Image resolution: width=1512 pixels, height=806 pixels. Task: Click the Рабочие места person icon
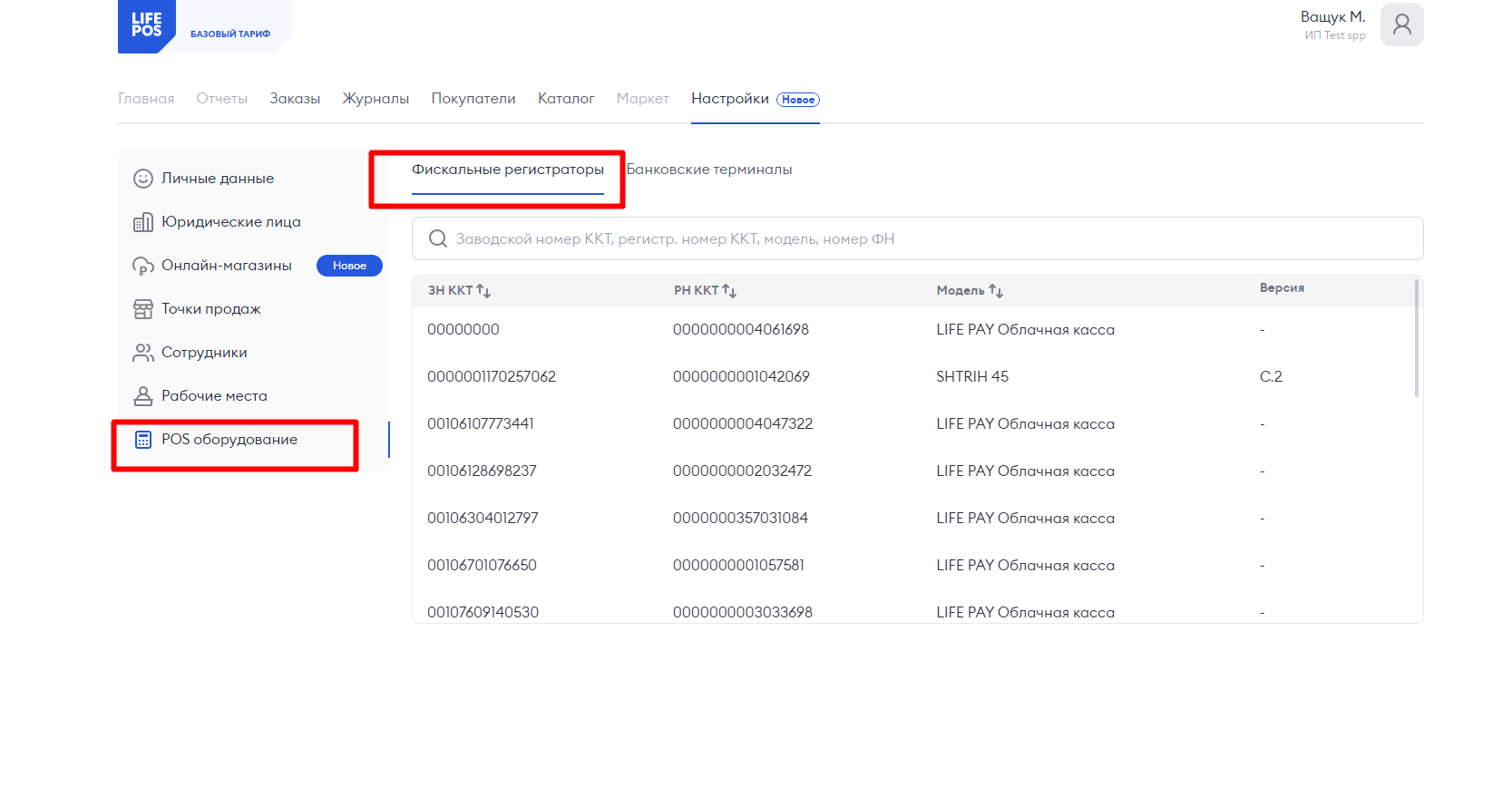[143, 396]
